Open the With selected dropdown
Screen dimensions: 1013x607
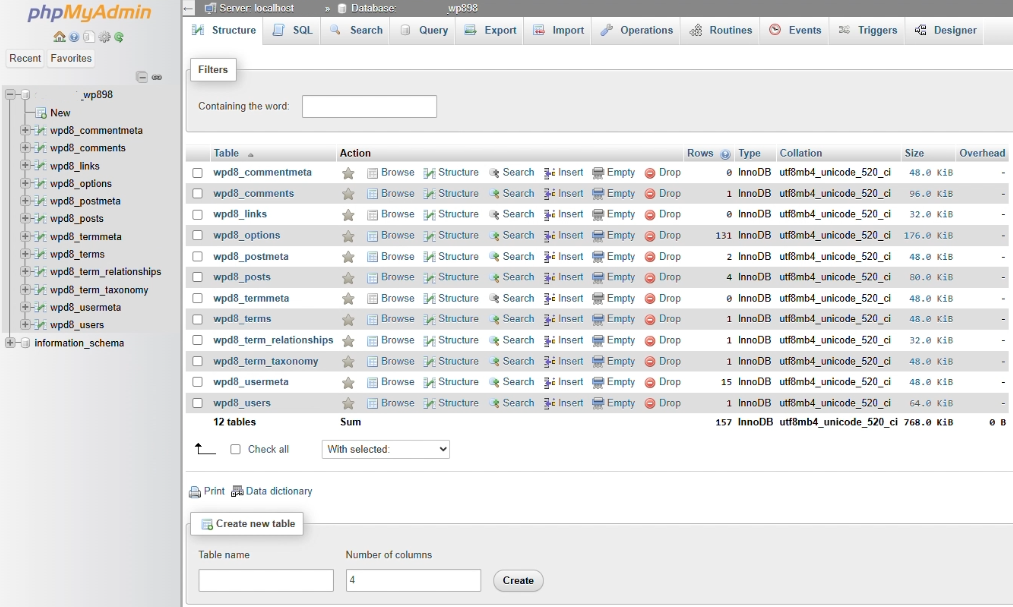pyautogui.click(x=385, y=449)
